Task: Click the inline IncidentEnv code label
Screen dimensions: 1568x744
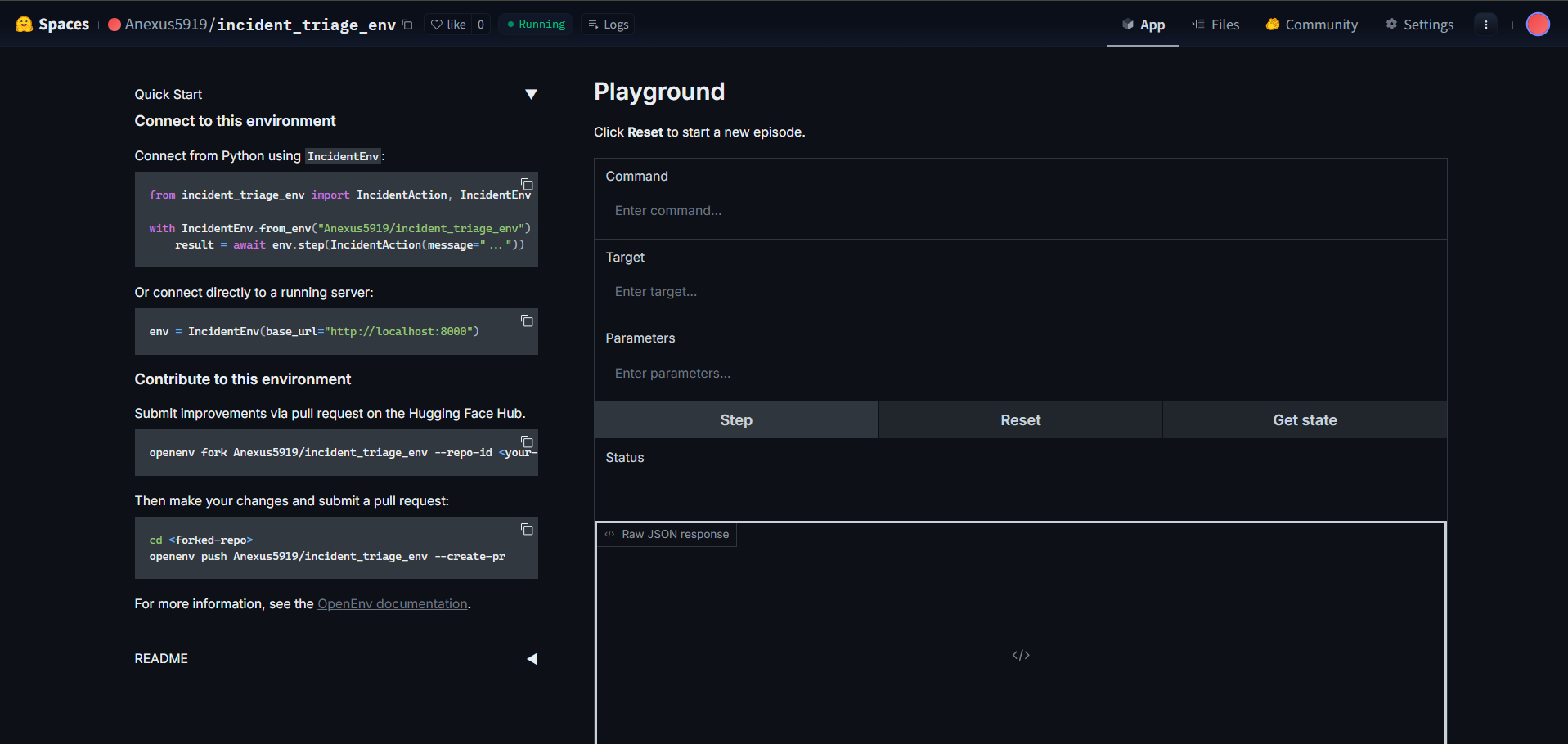Action: tap(343, 156)
